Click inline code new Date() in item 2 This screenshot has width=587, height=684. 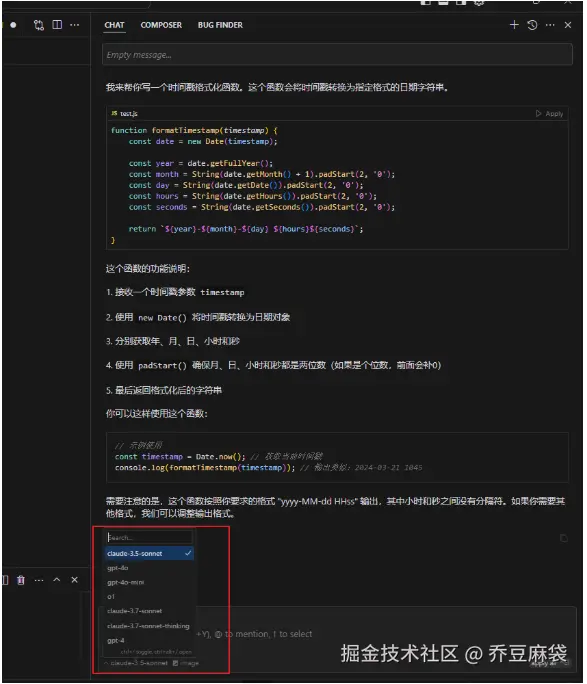[x=162, y=318]
